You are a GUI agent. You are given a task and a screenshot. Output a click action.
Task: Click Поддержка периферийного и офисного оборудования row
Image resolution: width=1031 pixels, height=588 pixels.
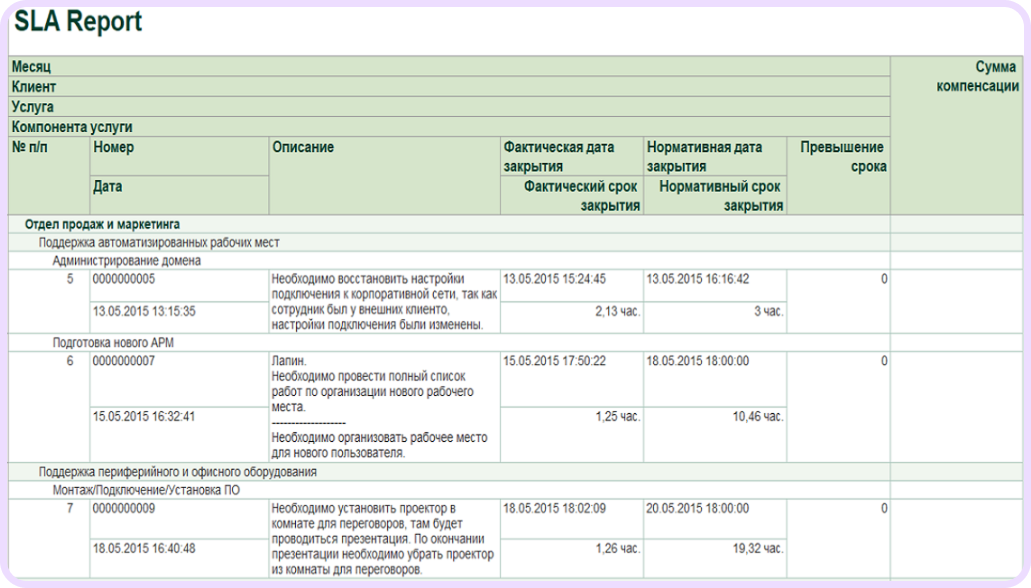tap(177, 472)
